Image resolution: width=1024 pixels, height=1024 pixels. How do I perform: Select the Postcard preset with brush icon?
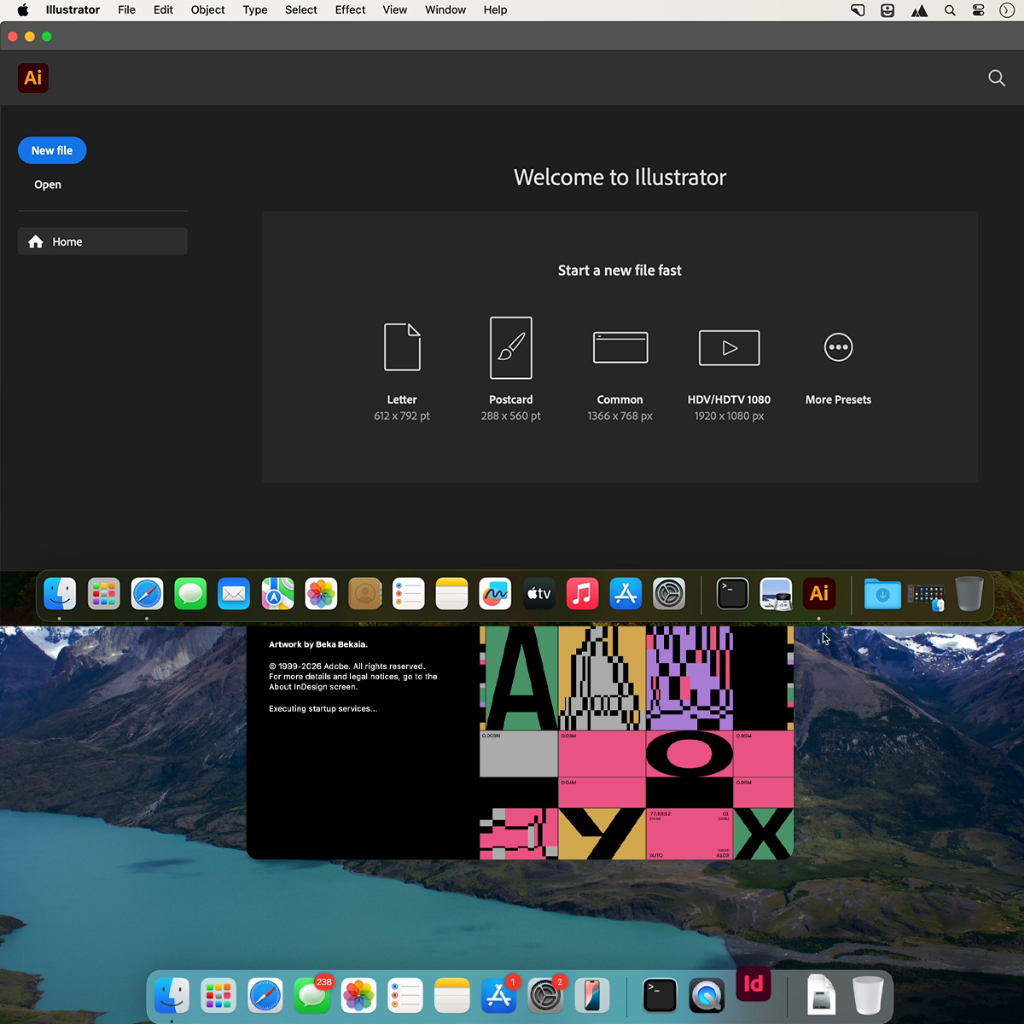click(511, 347)
